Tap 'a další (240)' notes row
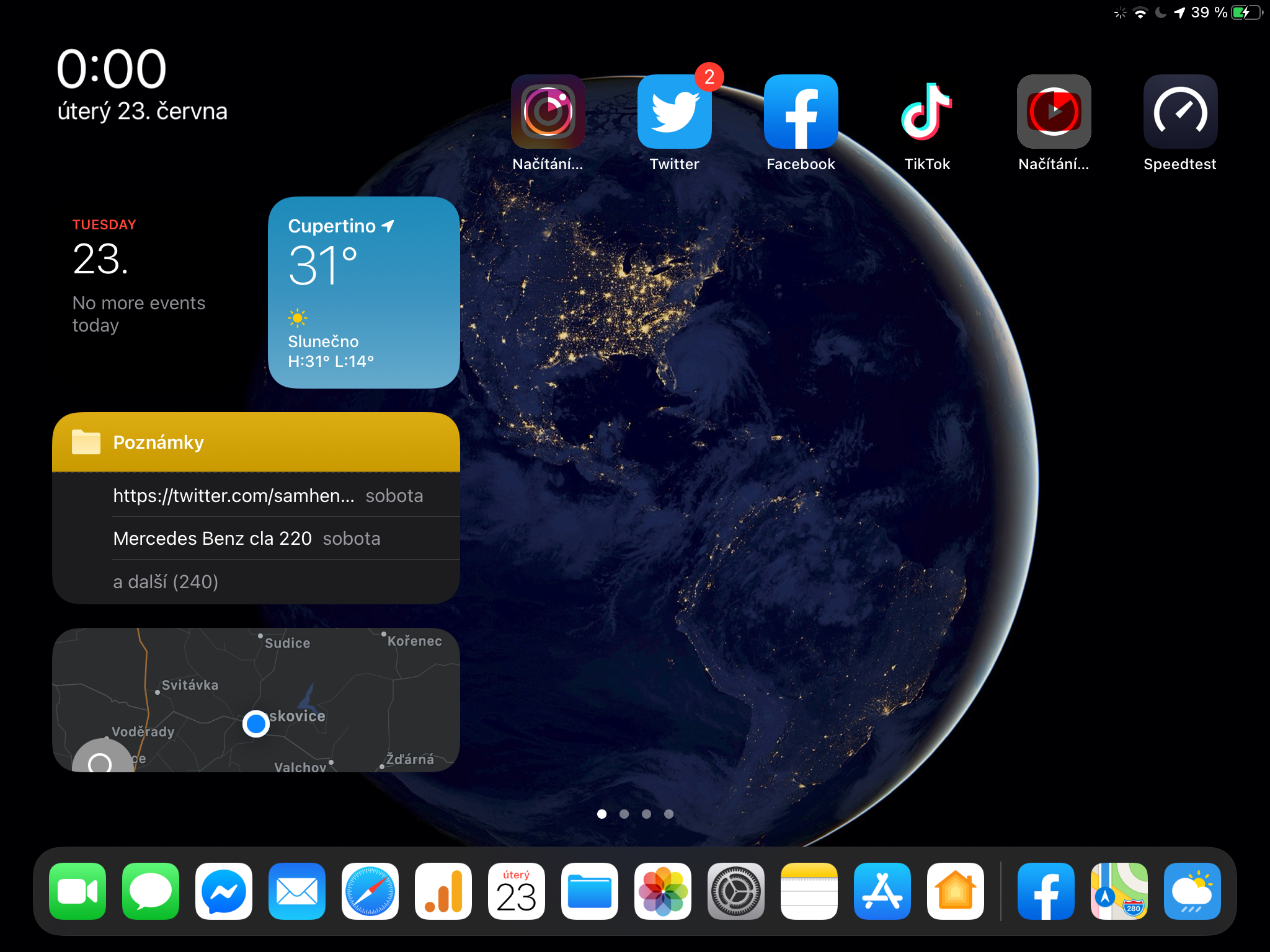Screen dimensions: 1270x952 point(166,581)
